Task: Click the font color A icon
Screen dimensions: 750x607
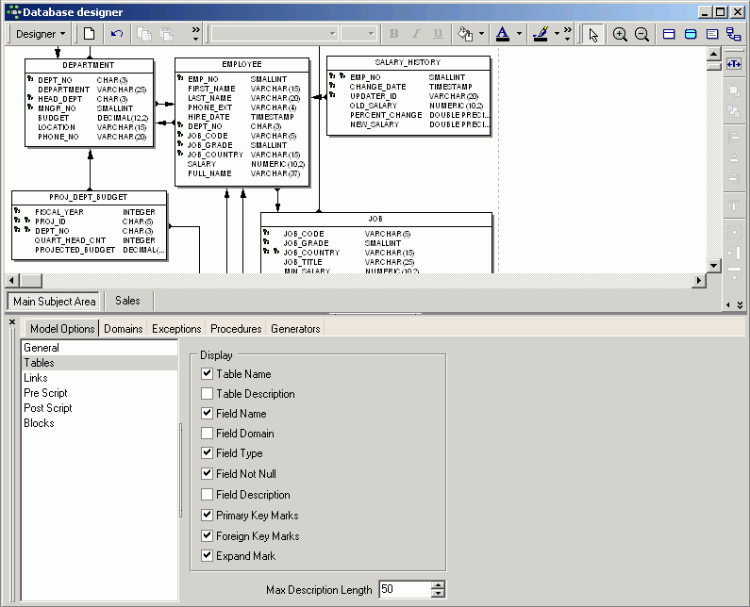Action: point(502,34)
